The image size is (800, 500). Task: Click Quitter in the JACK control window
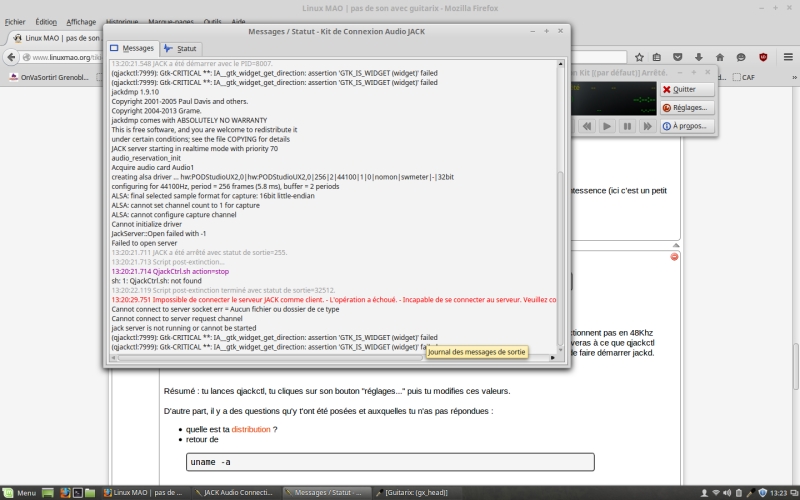(x=687, y=89)
